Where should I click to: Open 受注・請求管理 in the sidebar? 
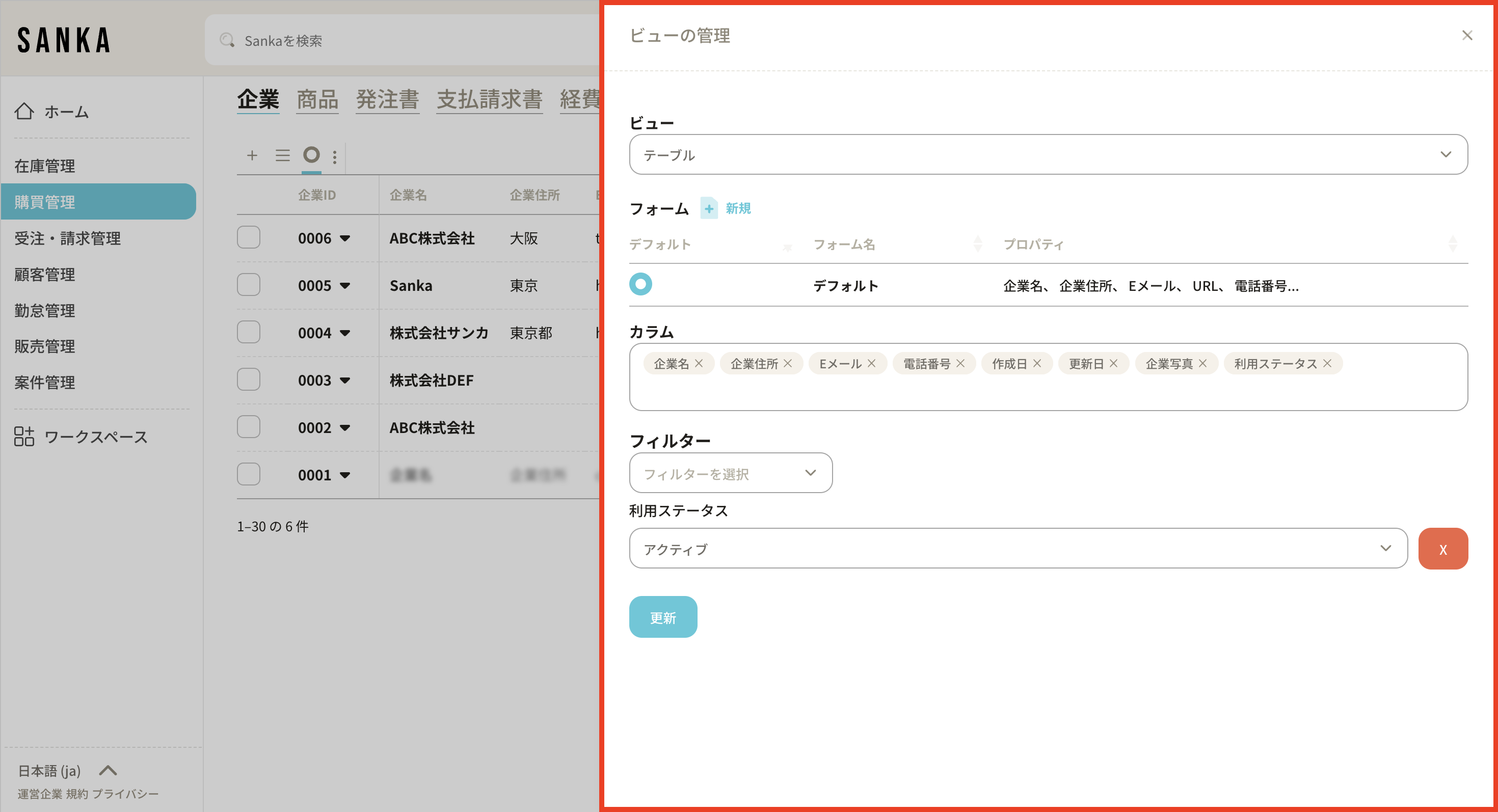click(67, 238)
